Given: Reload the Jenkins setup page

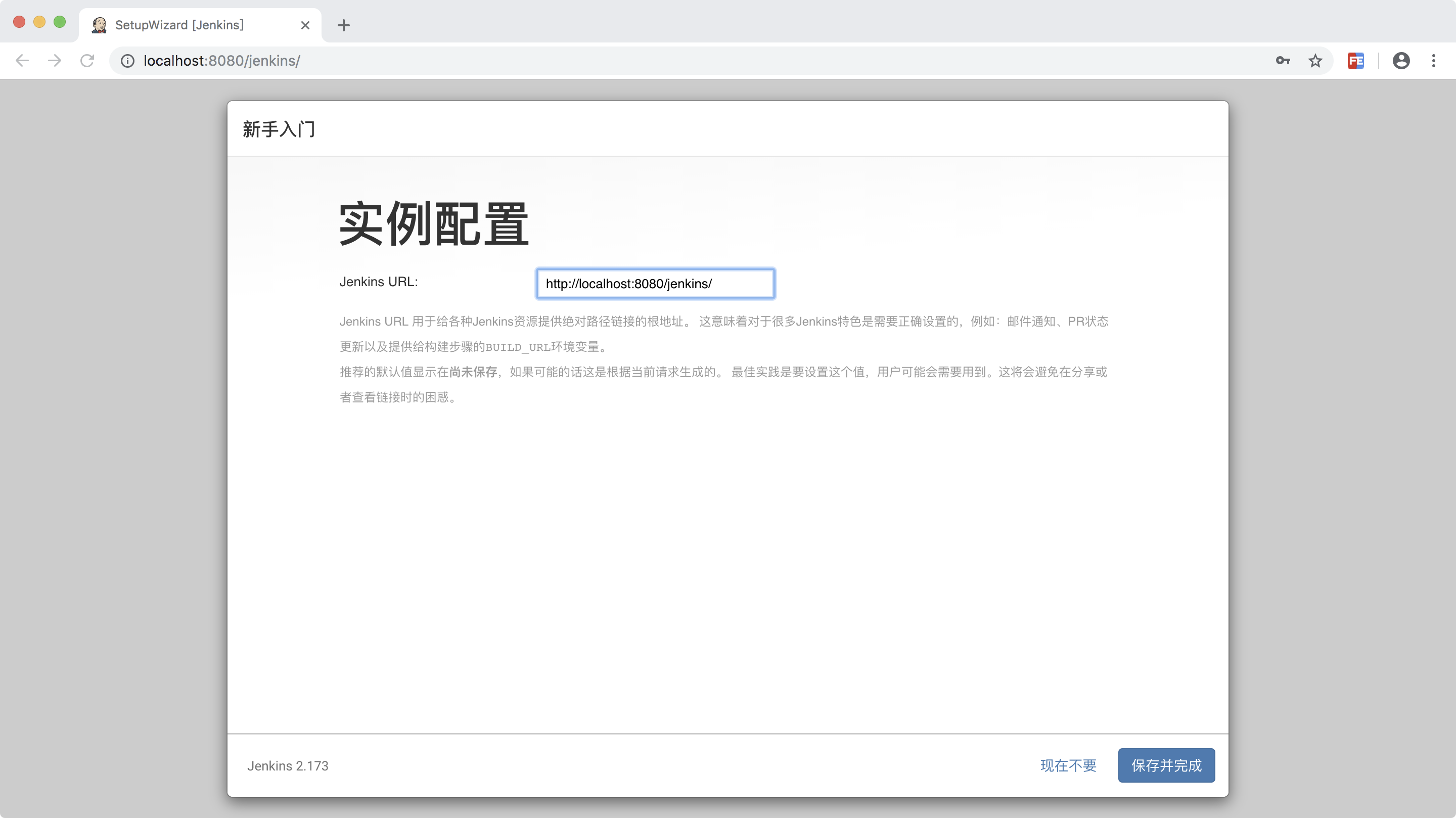Looking at the screenshot, I should 87,61.
